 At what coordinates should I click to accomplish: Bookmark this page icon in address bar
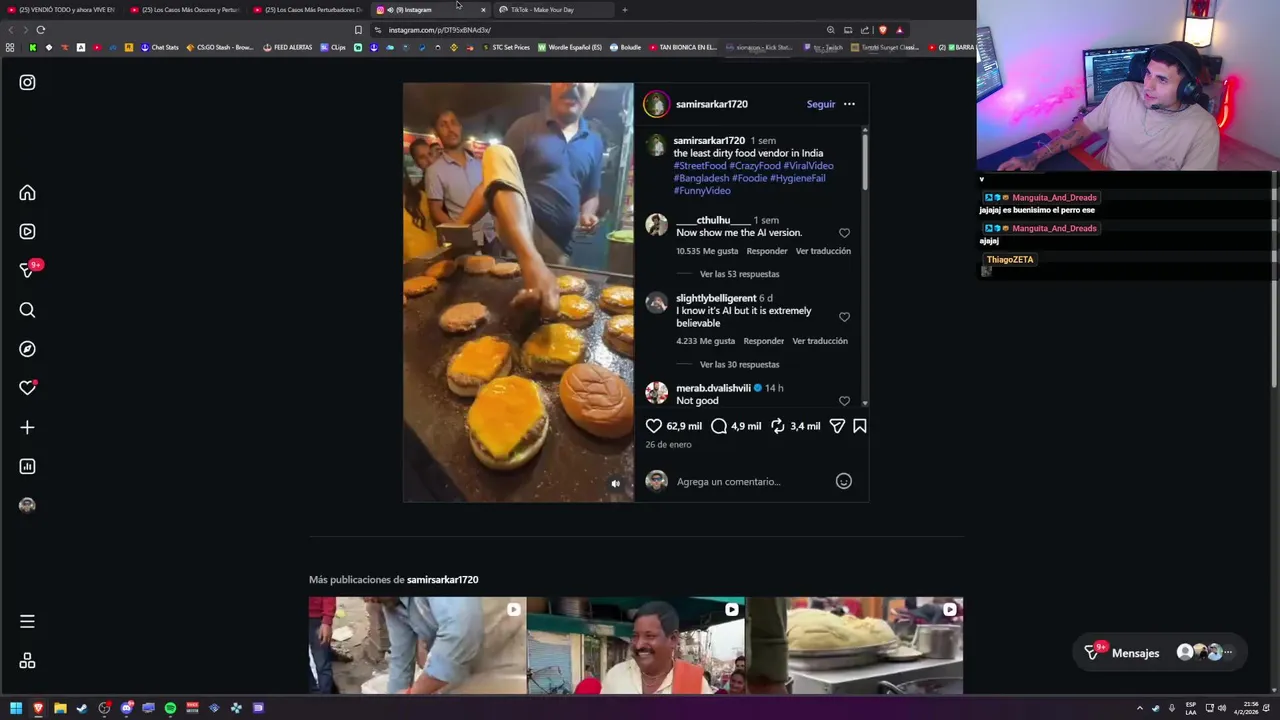(x=358, y=30)
